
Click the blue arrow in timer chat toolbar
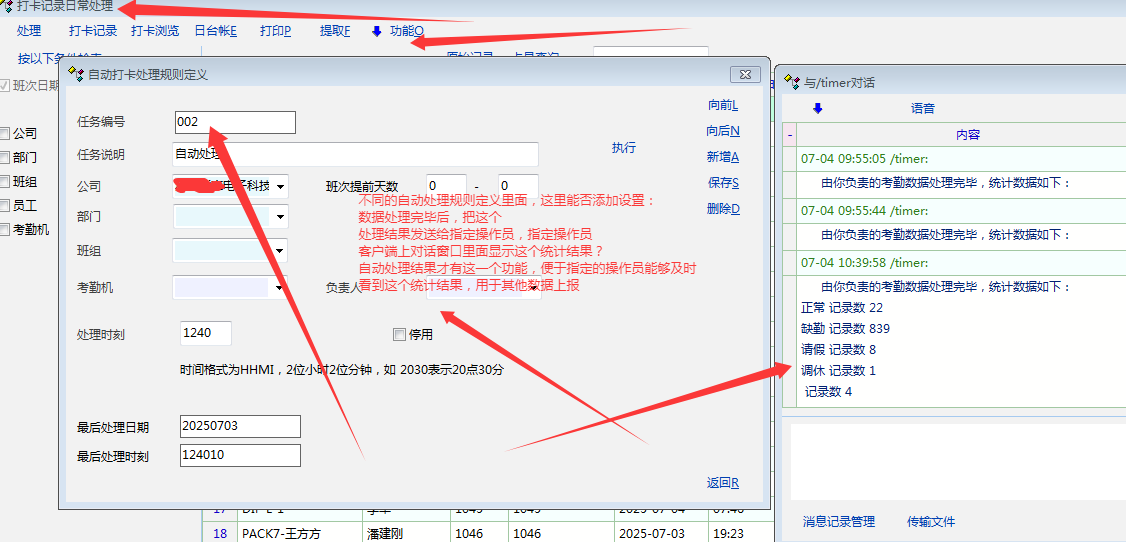coord(817,108)
